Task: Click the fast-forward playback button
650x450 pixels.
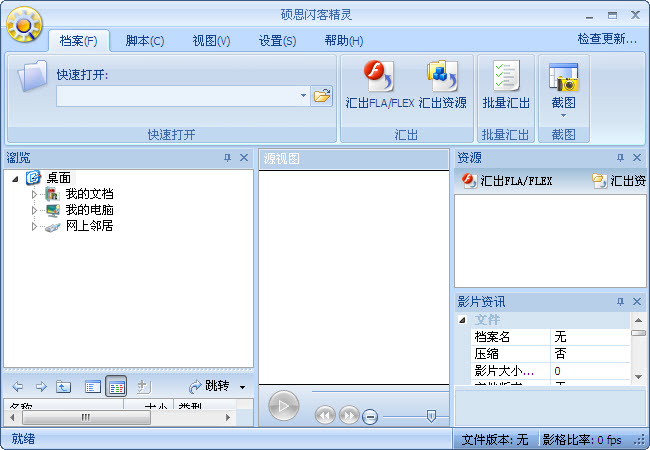Action: coord(349,415)
